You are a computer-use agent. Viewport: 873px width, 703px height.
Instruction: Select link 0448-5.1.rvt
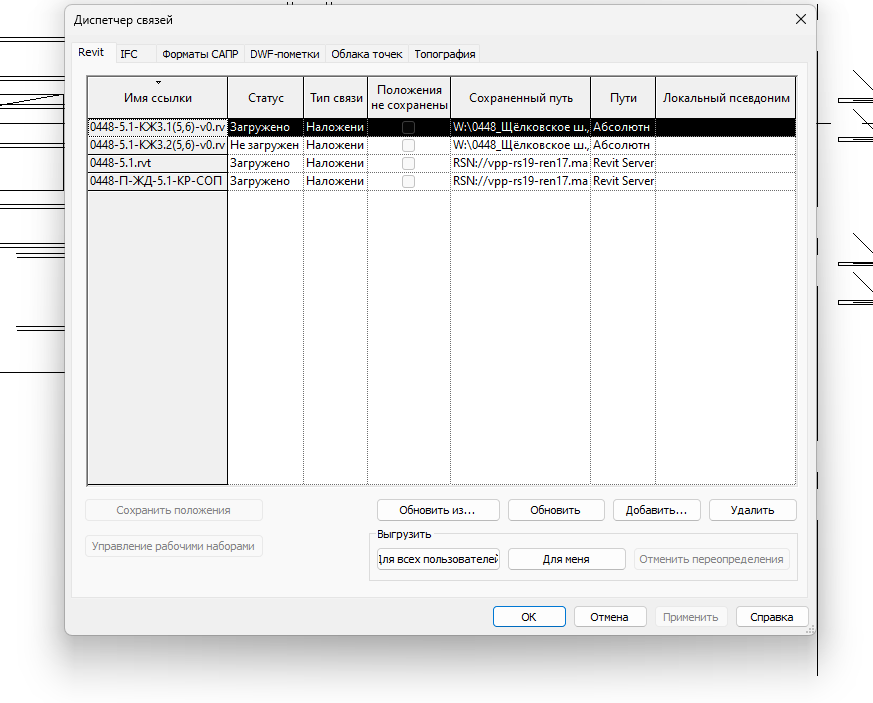[158, 163]
